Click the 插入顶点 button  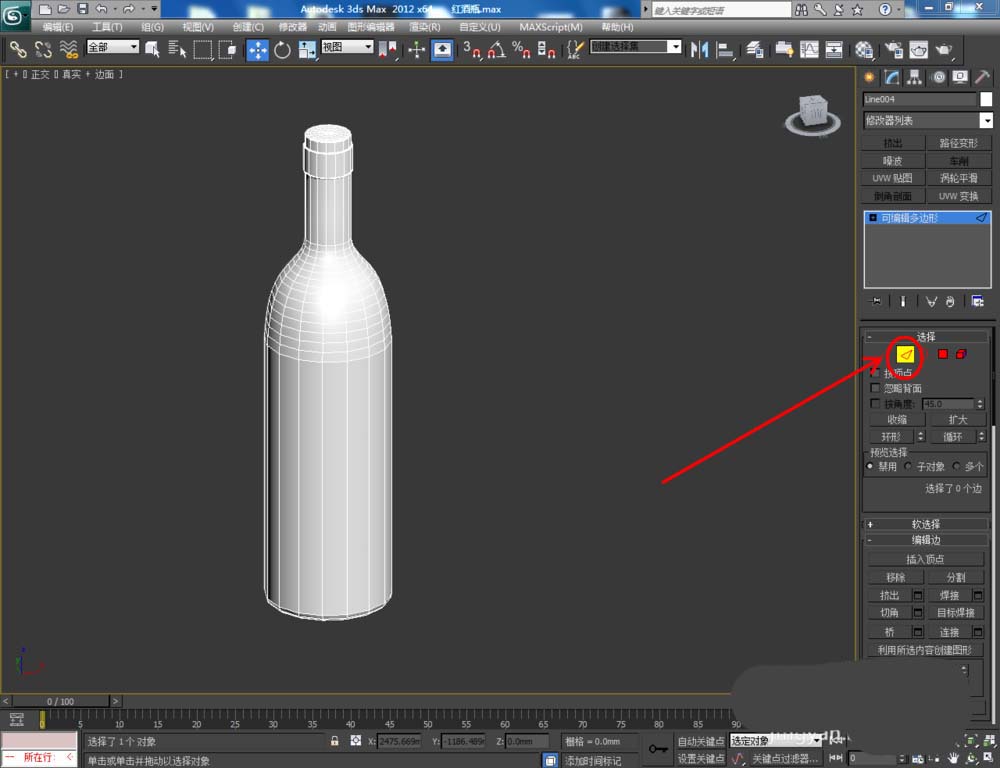coord(925,559)
